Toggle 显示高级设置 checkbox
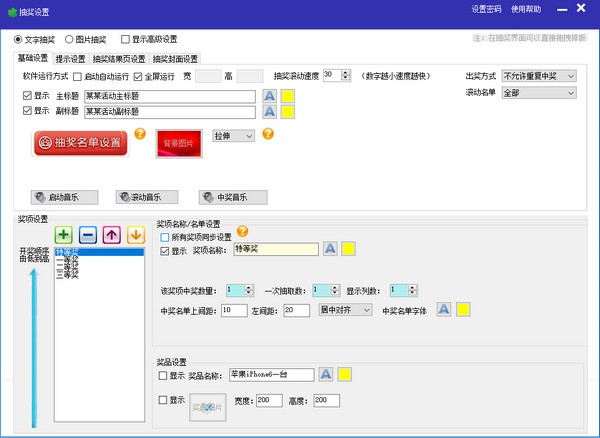The width and height of the screenshot is (600, 438). 125,40
